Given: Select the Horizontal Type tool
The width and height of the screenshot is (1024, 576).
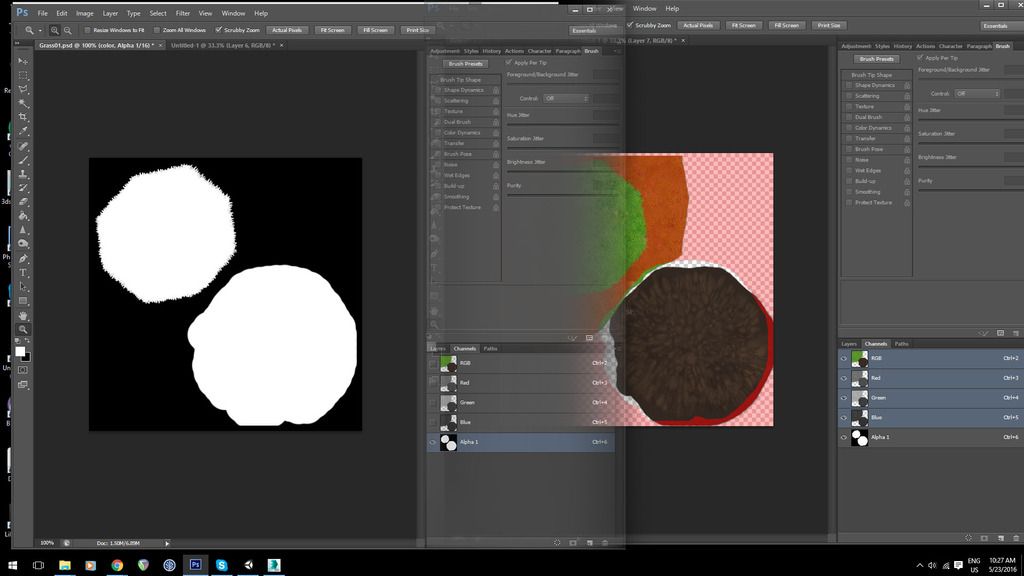Looking at the screenshot, I should click(23, 272).
